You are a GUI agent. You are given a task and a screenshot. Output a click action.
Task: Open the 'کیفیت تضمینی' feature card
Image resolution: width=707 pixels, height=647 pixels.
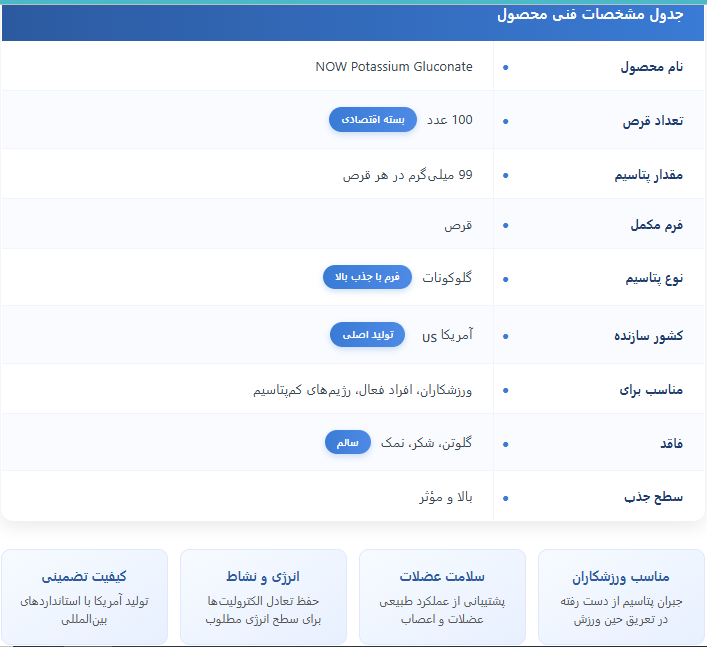[84, 597]
